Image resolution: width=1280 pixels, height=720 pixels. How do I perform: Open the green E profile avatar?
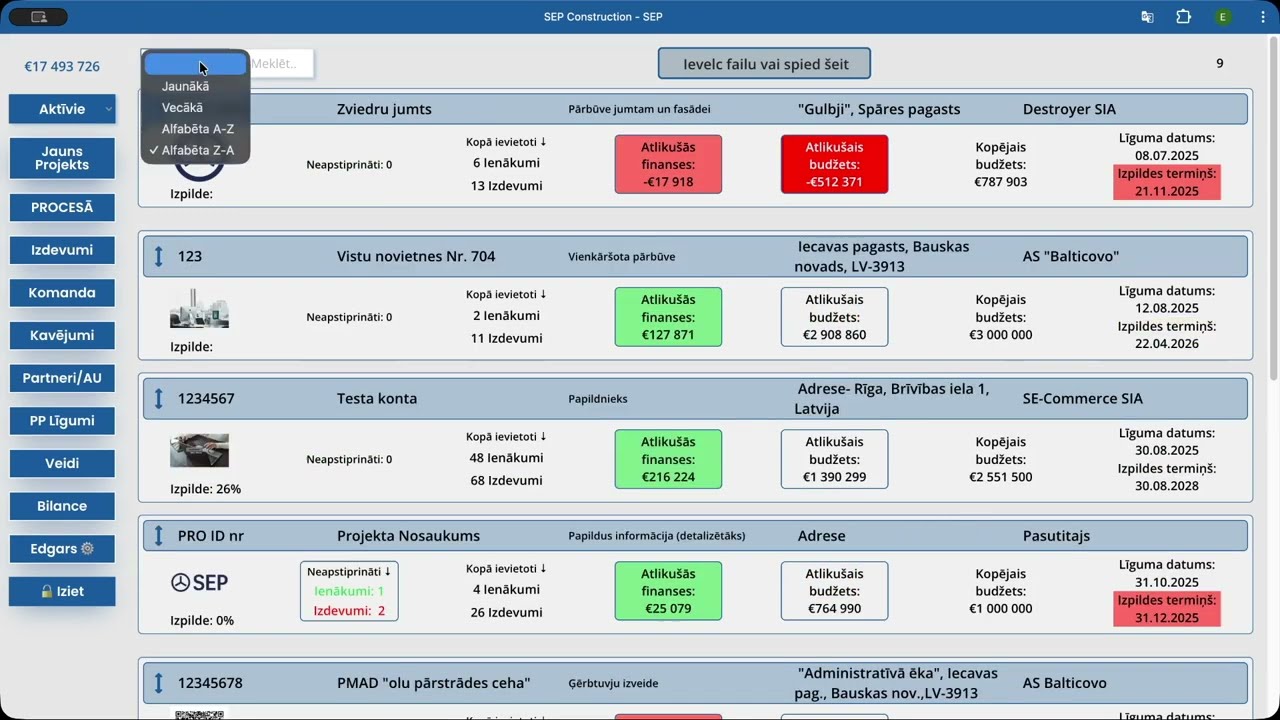tap(1222, 17)
